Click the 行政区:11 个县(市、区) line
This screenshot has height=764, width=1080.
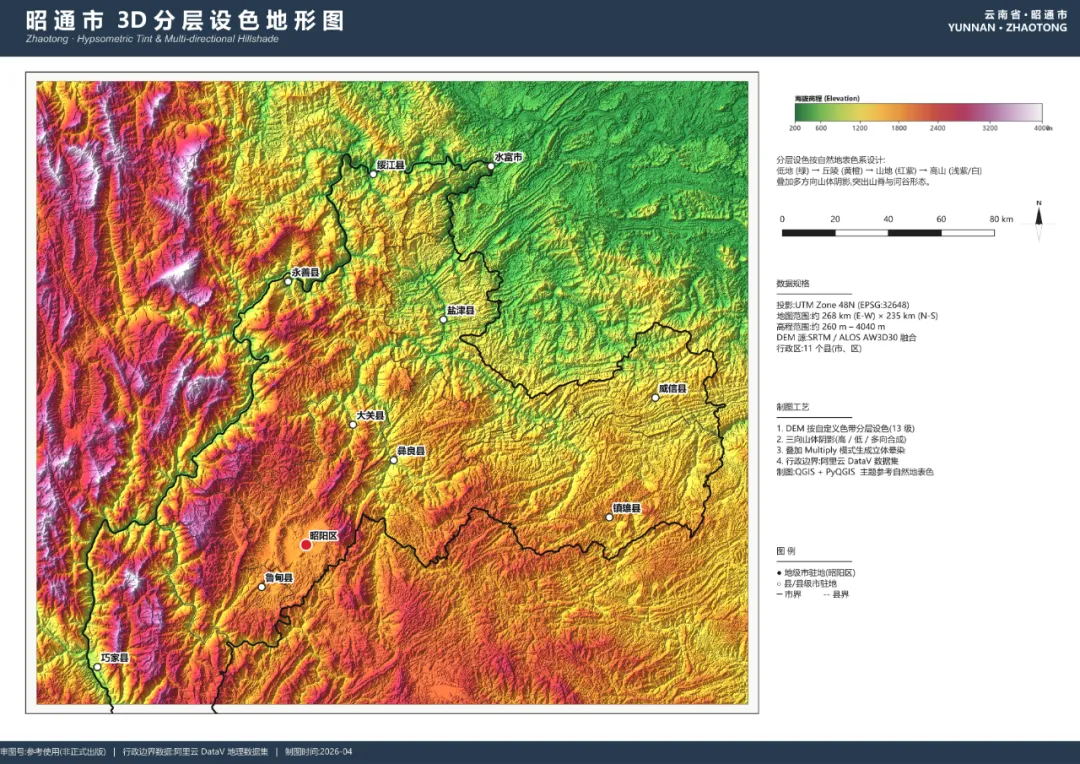pos(819,349)
